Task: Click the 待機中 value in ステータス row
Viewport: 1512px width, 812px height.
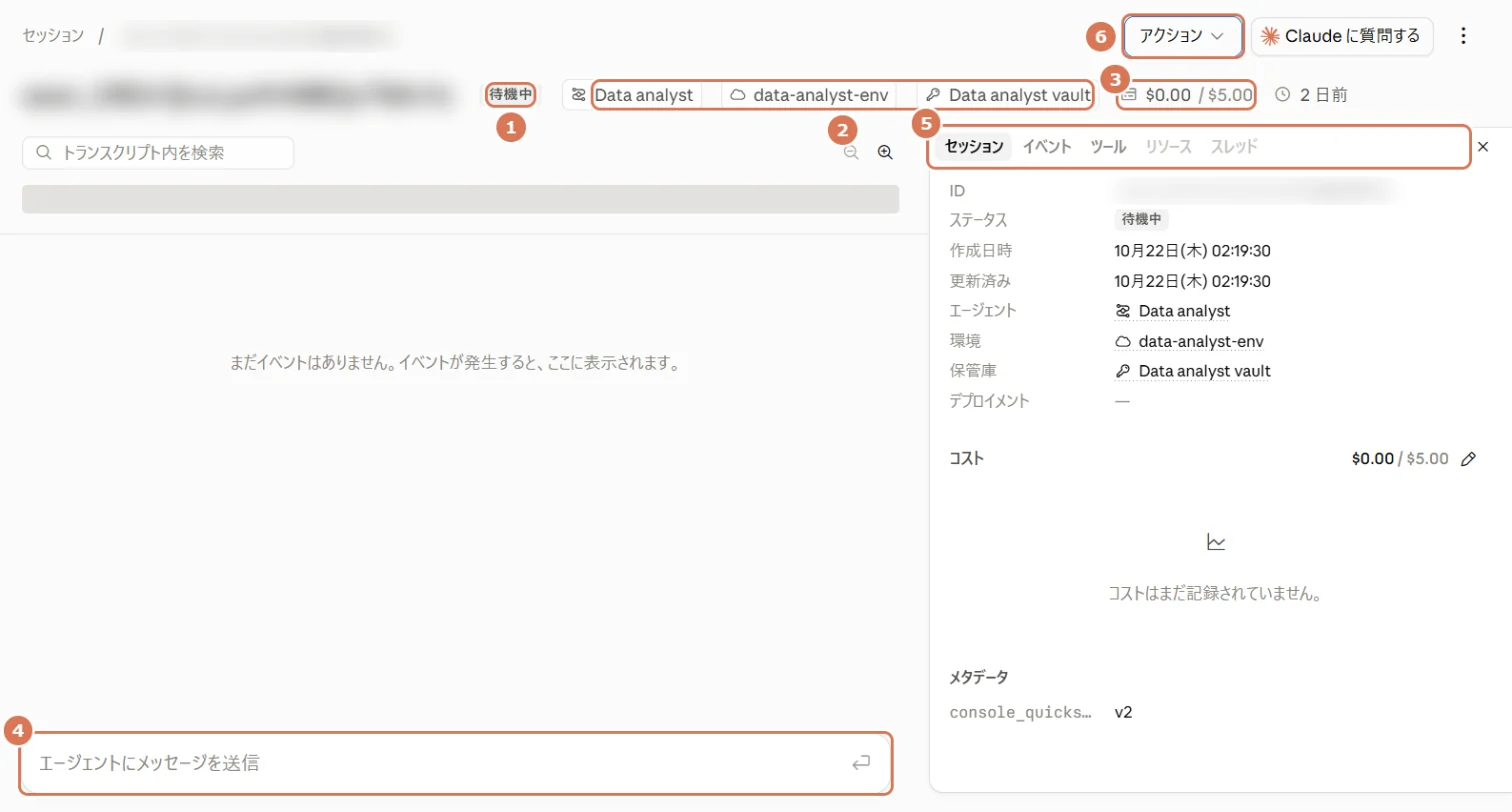Action: 1142,220
